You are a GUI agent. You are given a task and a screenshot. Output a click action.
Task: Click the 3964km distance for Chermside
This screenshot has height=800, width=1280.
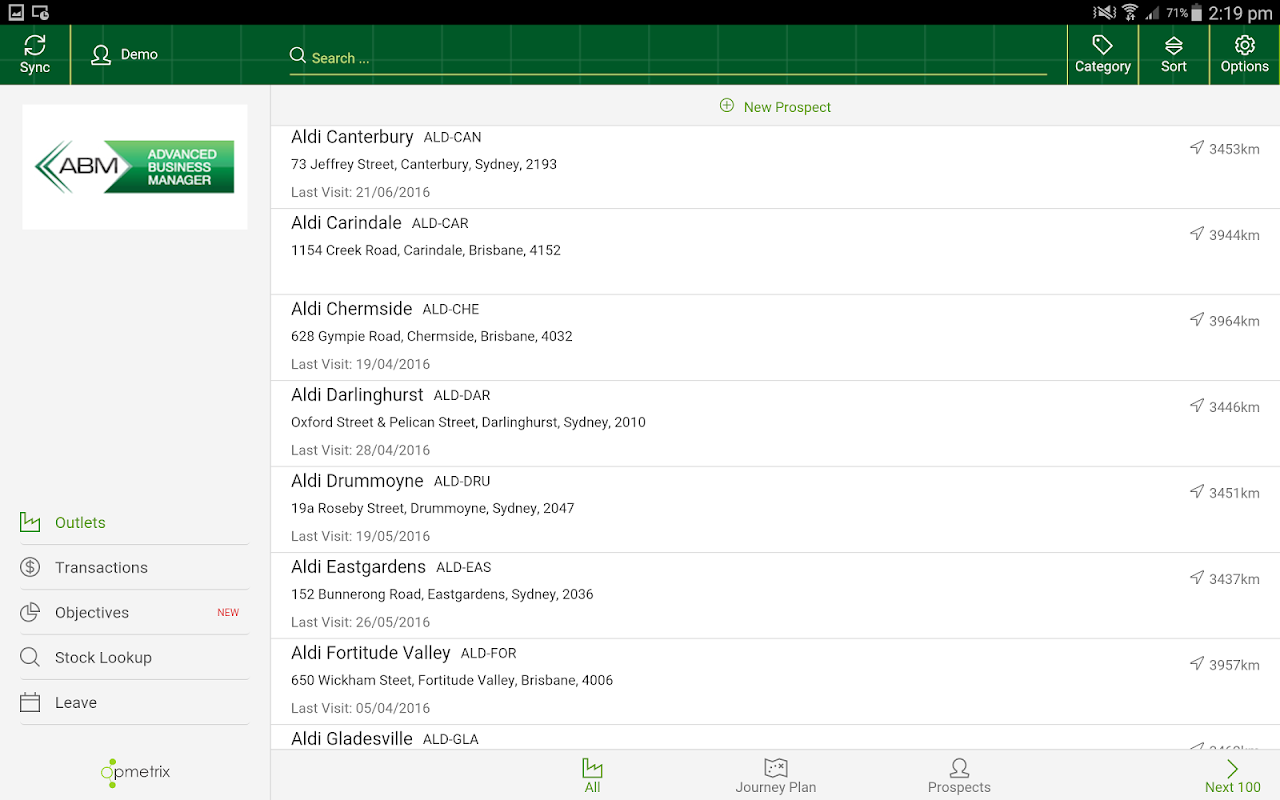tap(1234, 321)
